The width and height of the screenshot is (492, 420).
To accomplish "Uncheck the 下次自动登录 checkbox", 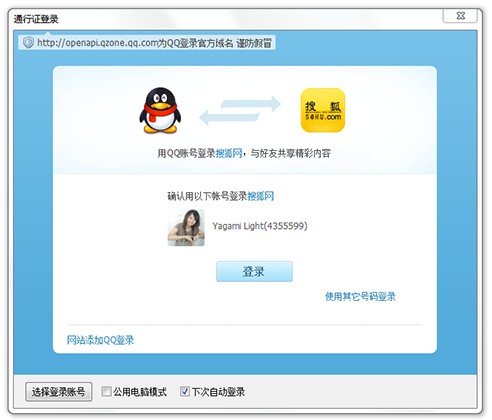I will click(185, 391).
